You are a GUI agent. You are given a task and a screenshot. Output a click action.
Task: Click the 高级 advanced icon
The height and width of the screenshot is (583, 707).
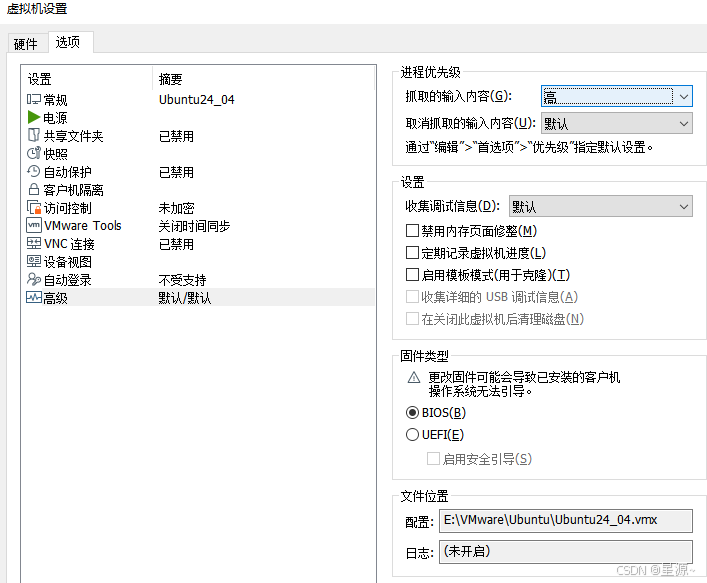pos(34,298)
